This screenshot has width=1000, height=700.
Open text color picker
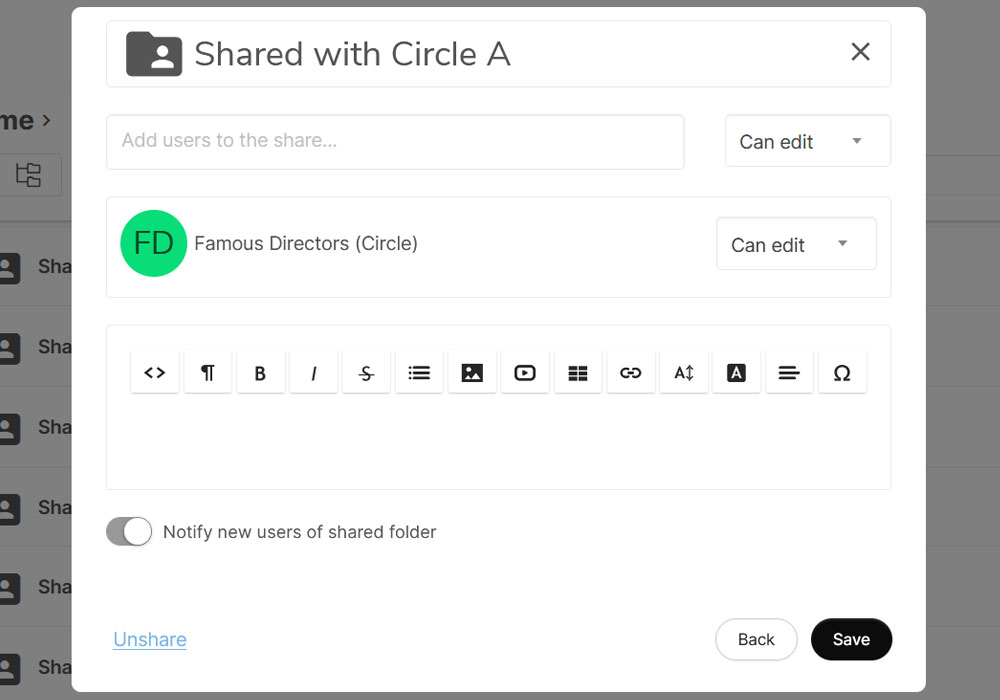pos(736,373)
